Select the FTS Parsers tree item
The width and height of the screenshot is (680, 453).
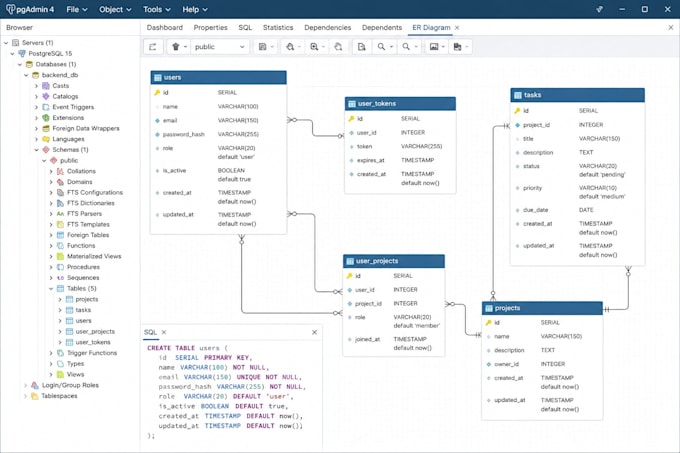click(x=84, y=214)
